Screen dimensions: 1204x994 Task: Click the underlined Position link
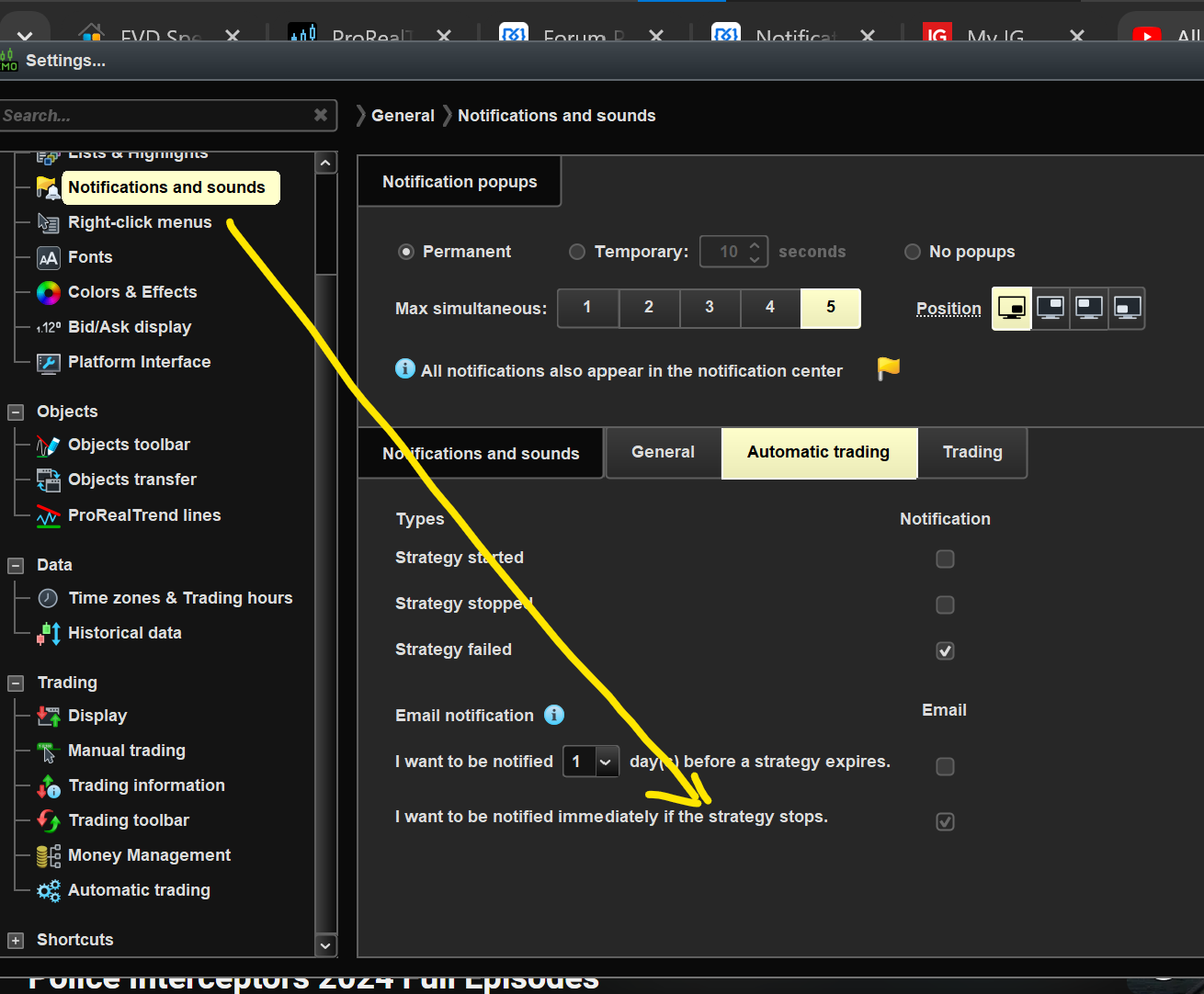point(948,309)
